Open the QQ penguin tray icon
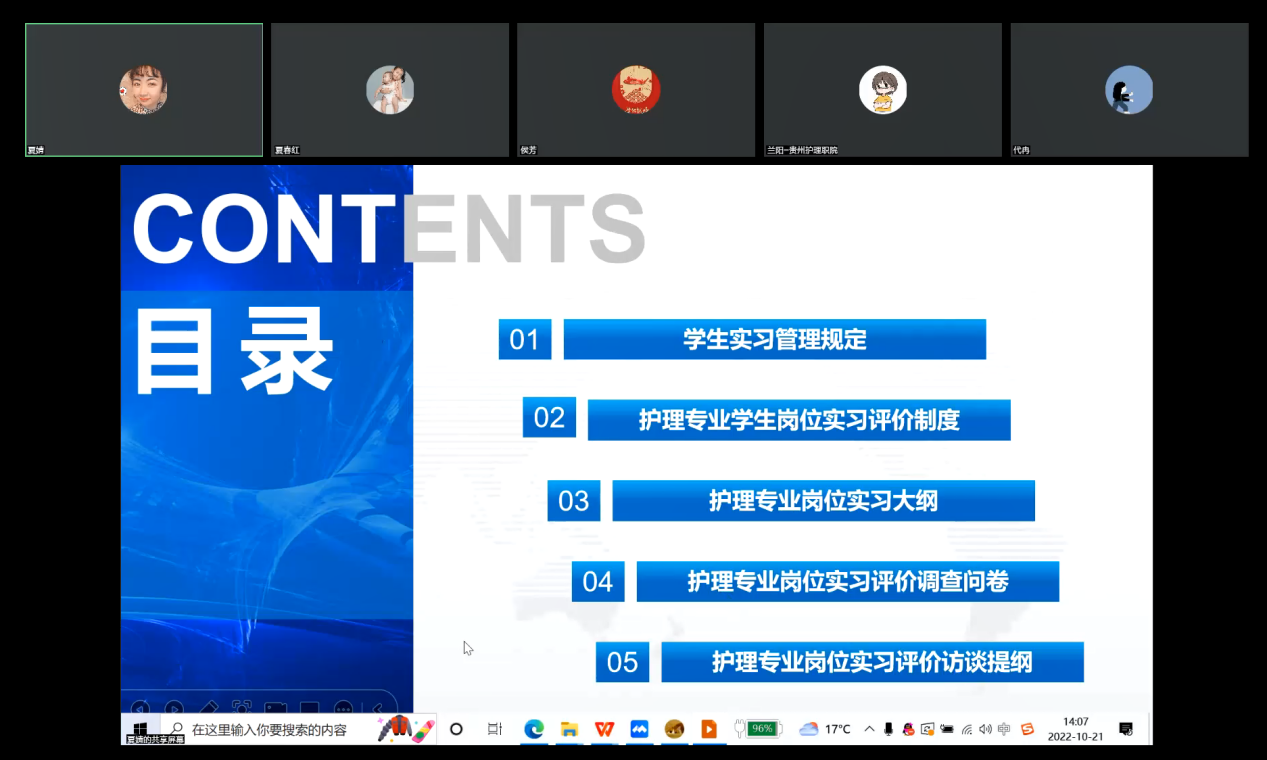Viewport: 1267px width, 760px height. coord(908,729)
